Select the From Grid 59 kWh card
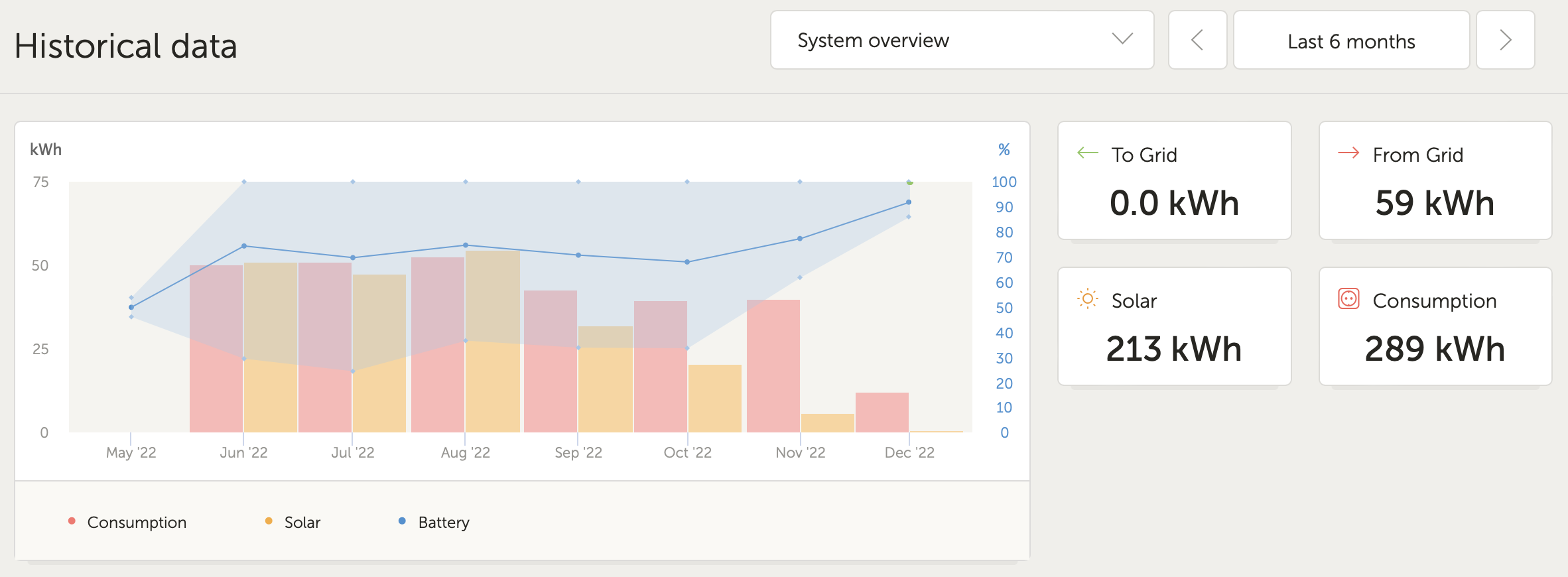 point(1435,180)
